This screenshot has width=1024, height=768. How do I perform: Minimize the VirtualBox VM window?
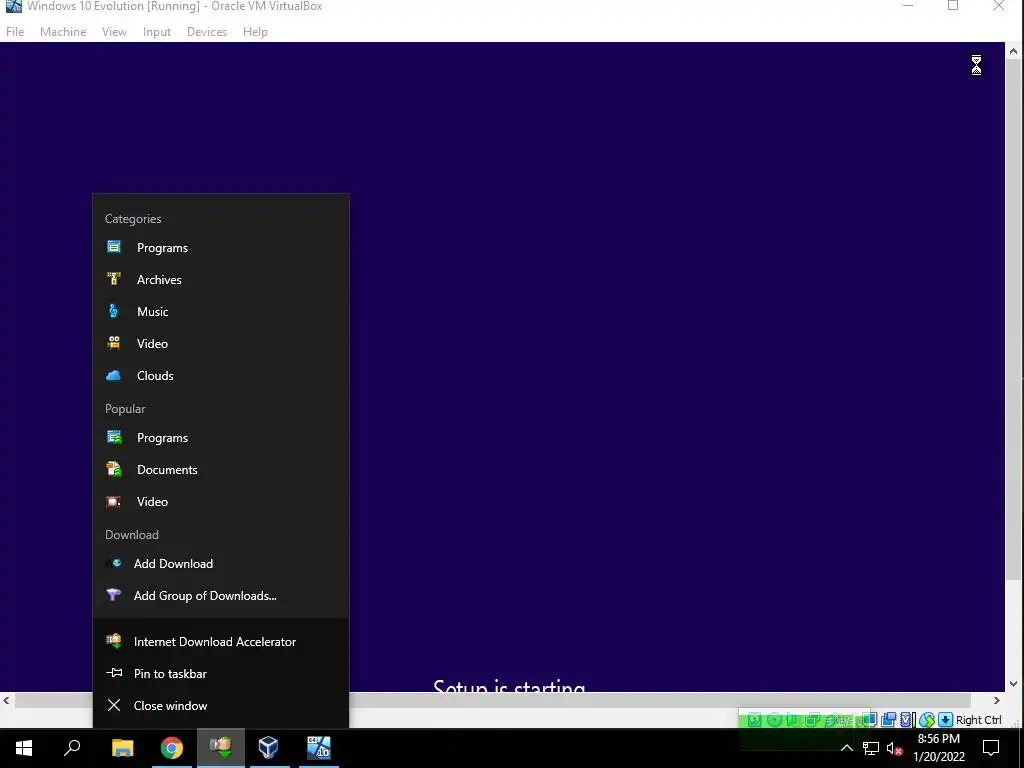click(x=908, y=6)
